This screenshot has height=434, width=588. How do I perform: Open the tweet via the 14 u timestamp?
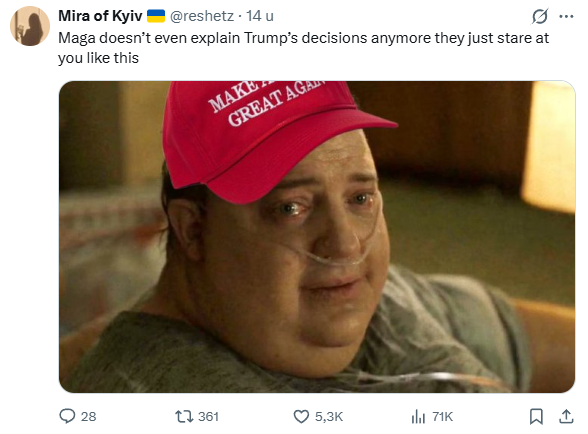pos(260,16)
